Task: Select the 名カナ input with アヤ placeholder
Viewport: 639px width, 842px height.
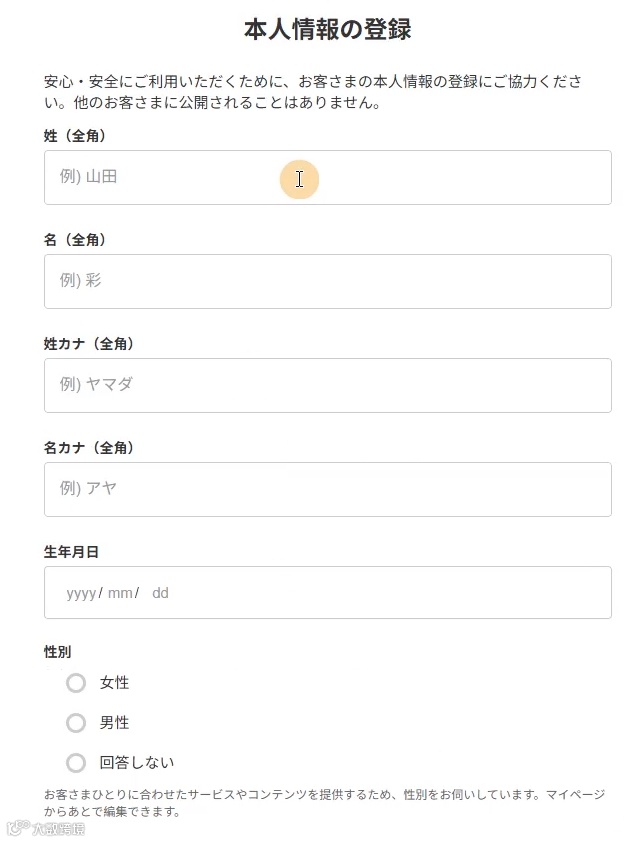Action: coord(327,489)
